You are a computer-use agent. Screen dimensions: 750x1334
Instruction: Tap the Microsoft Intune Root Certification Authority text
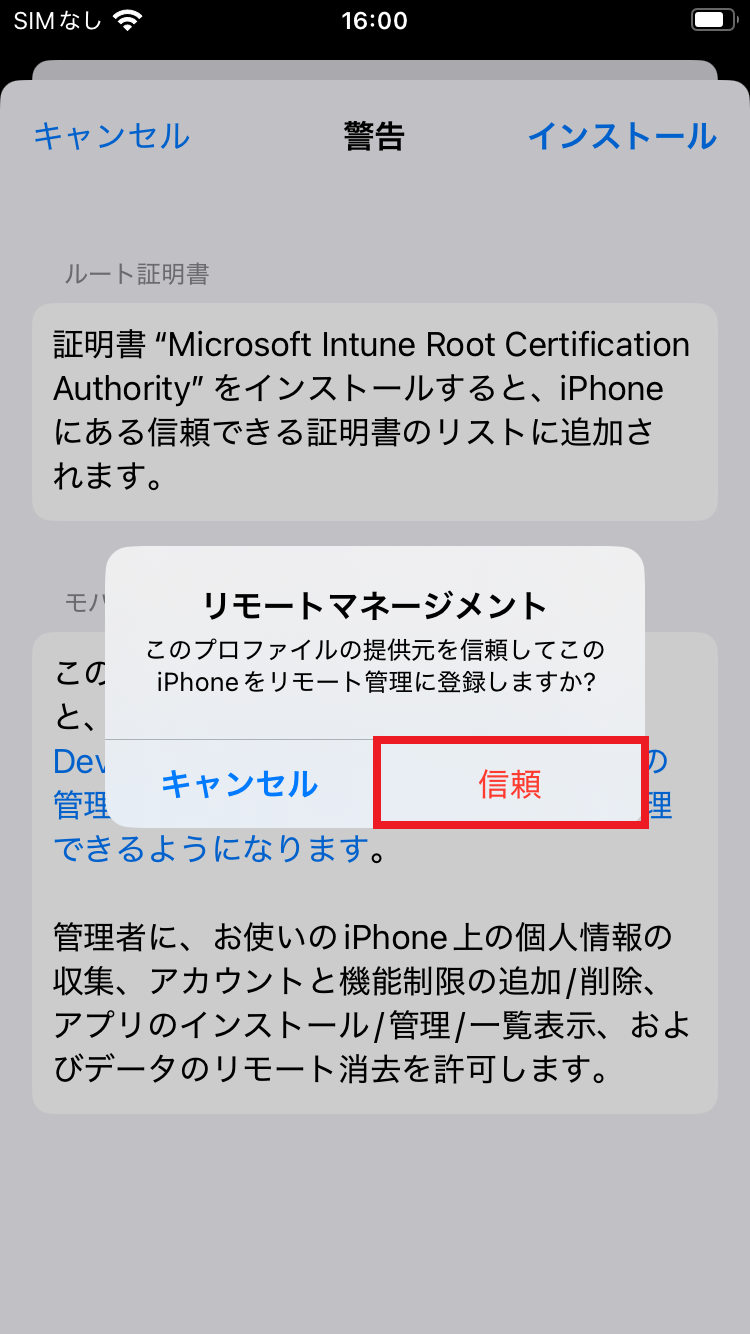373,366
